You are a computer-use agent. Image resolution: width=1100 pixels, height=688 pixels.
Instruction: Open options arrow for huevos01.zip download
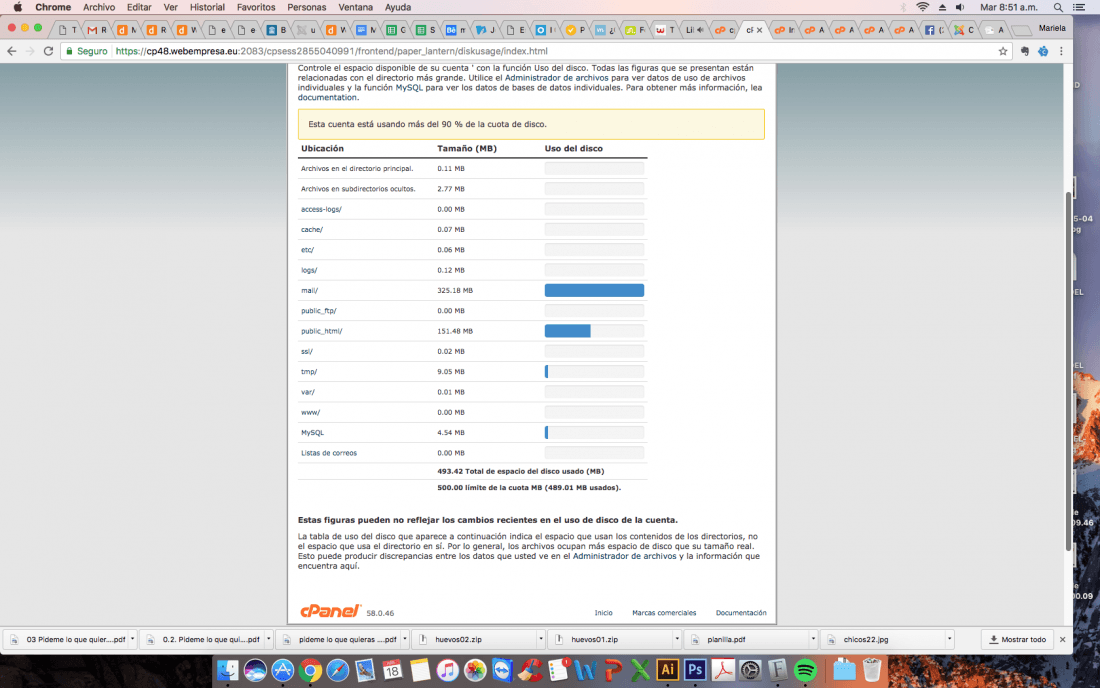pyautogui.click(x=677, y=639)
